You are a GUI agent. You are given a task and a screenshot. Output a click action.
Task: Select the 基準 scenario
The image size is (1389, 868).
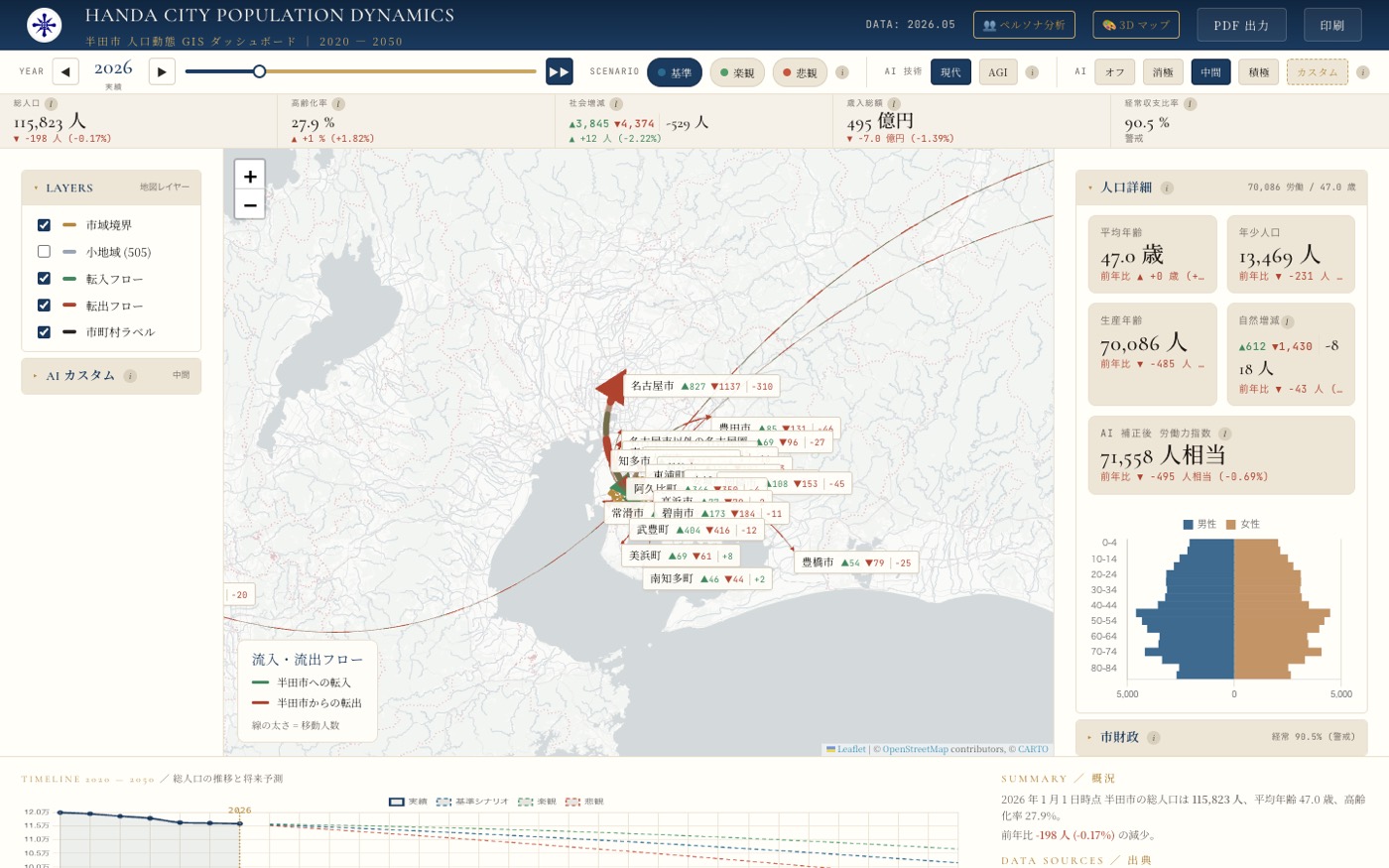[675, 72]
